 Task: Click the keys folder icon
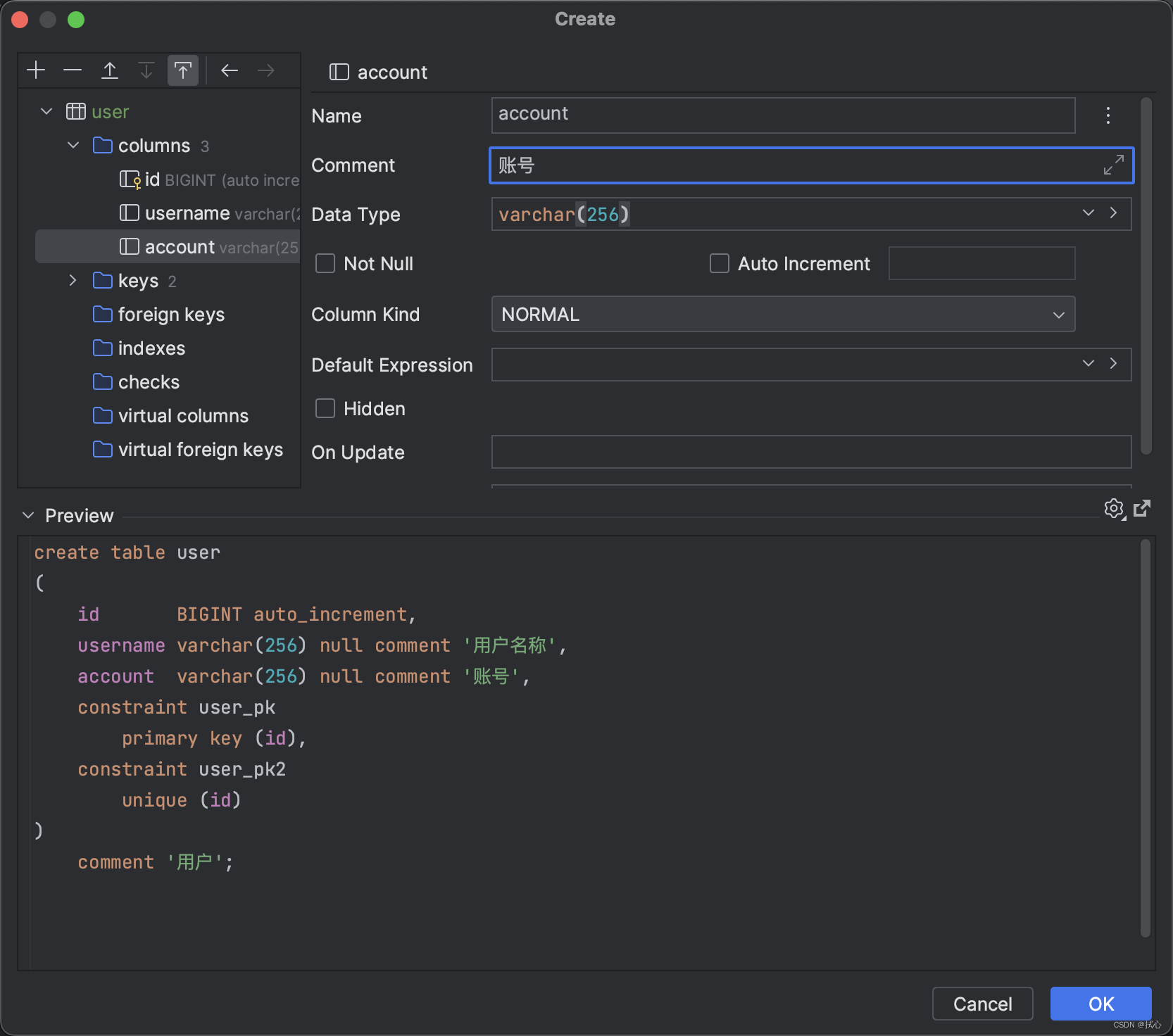pyautogui.click(x=103, y=281)
